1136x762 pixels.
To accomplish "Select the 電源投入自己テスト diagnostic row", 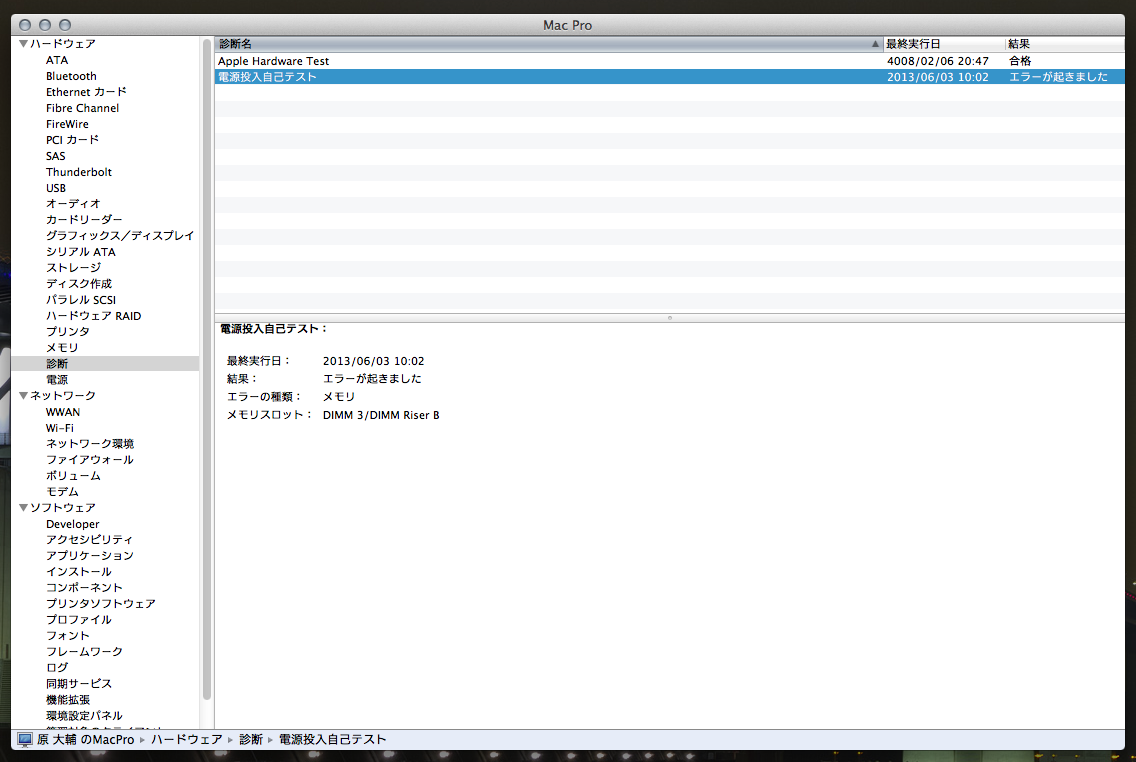I will tap(669, 77).
